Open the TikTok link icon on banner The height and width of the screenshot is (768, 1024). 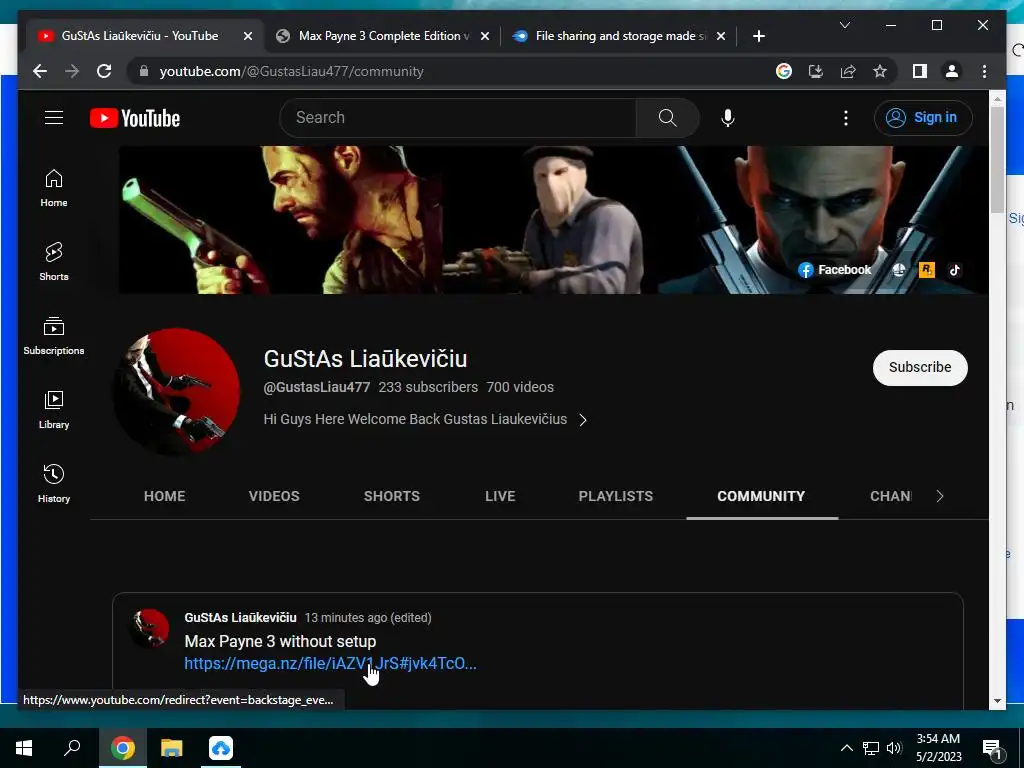pos(955,270)
